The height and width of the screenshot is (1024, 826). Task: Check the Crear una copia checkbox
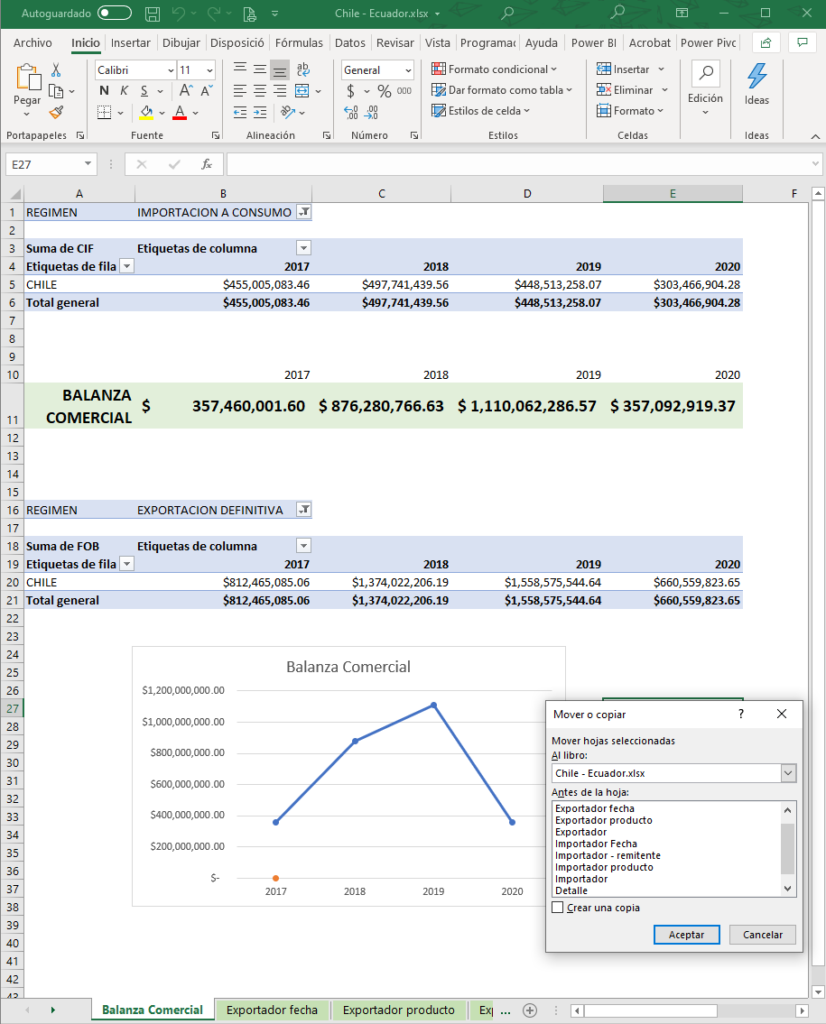557,908
